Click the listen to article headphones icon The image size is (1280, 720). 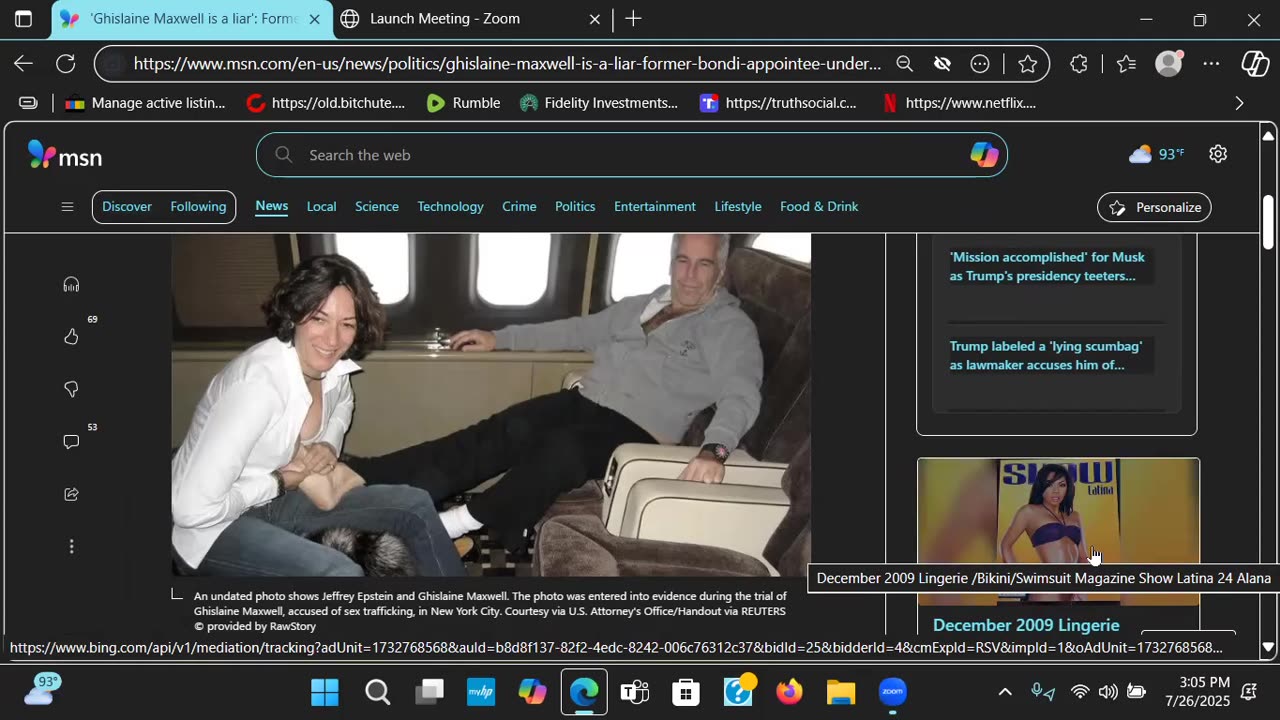coord(71,285)
